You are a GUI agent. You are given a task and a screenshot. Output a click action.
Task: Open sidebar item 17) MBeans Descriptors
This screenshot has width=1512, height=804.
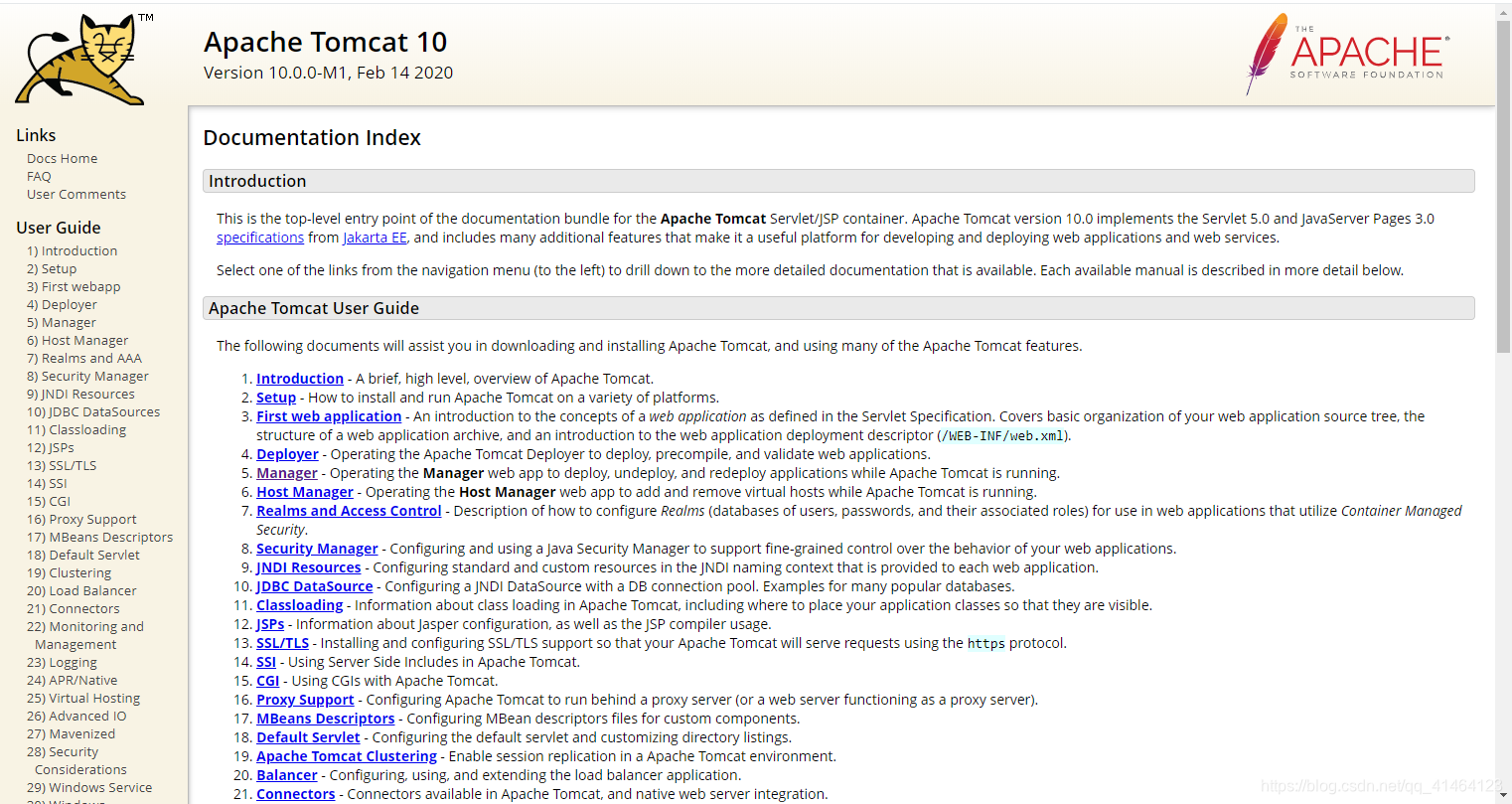pyautogui.click(x=99, y=537)
